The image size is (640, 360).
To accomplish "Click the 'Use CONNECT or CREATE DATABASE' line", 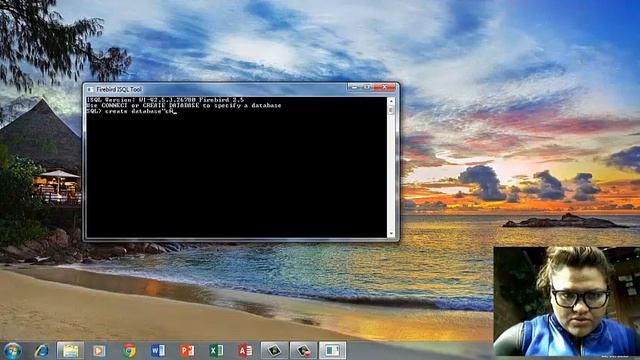I will coord(184,105).
